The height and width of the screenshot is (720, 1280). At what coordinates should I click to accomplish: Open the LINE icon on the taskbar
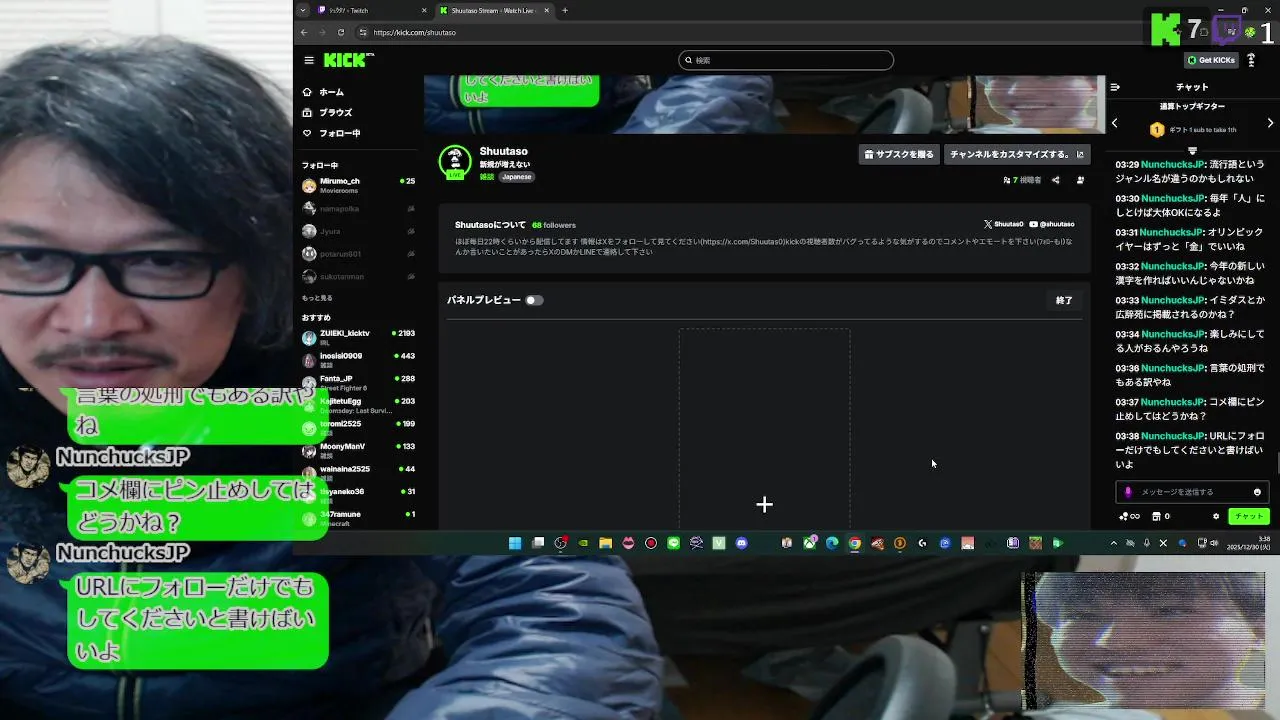pyautogui.click(x=673, y=543)
